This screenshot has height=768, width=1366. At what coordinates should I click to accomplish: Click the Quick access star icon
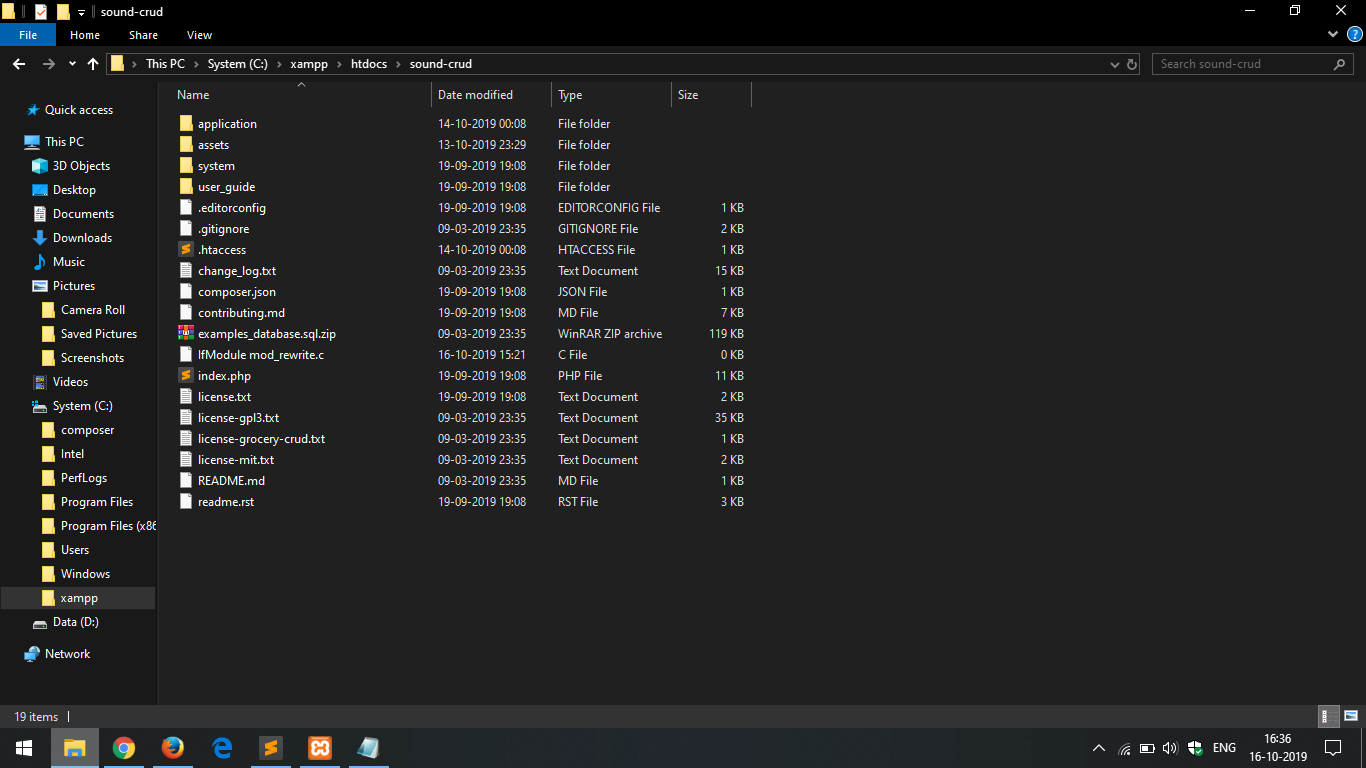click(33, 110)
